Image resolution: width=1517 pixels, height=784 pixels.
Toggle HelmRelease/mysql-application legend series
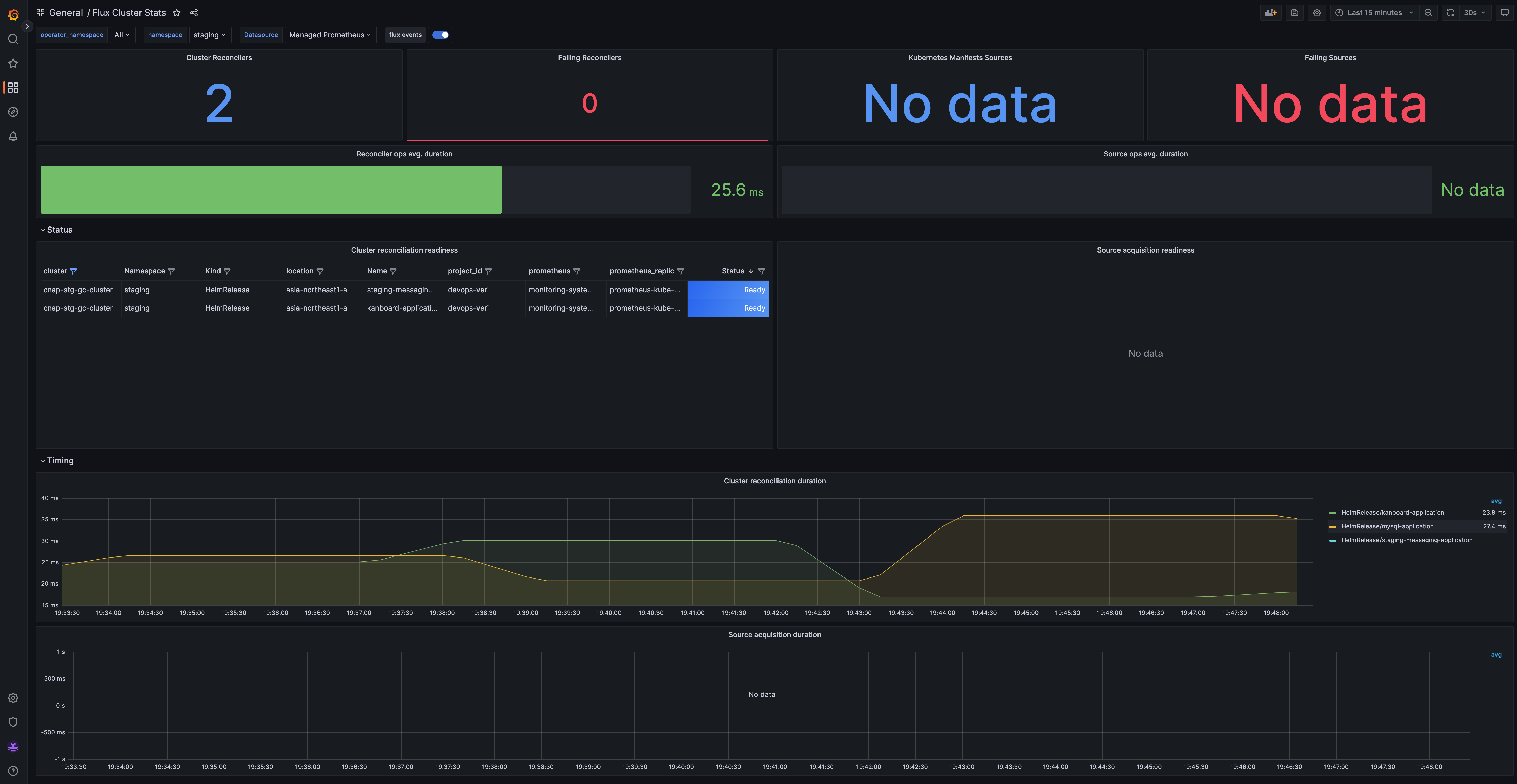[x=1387, y=527]
